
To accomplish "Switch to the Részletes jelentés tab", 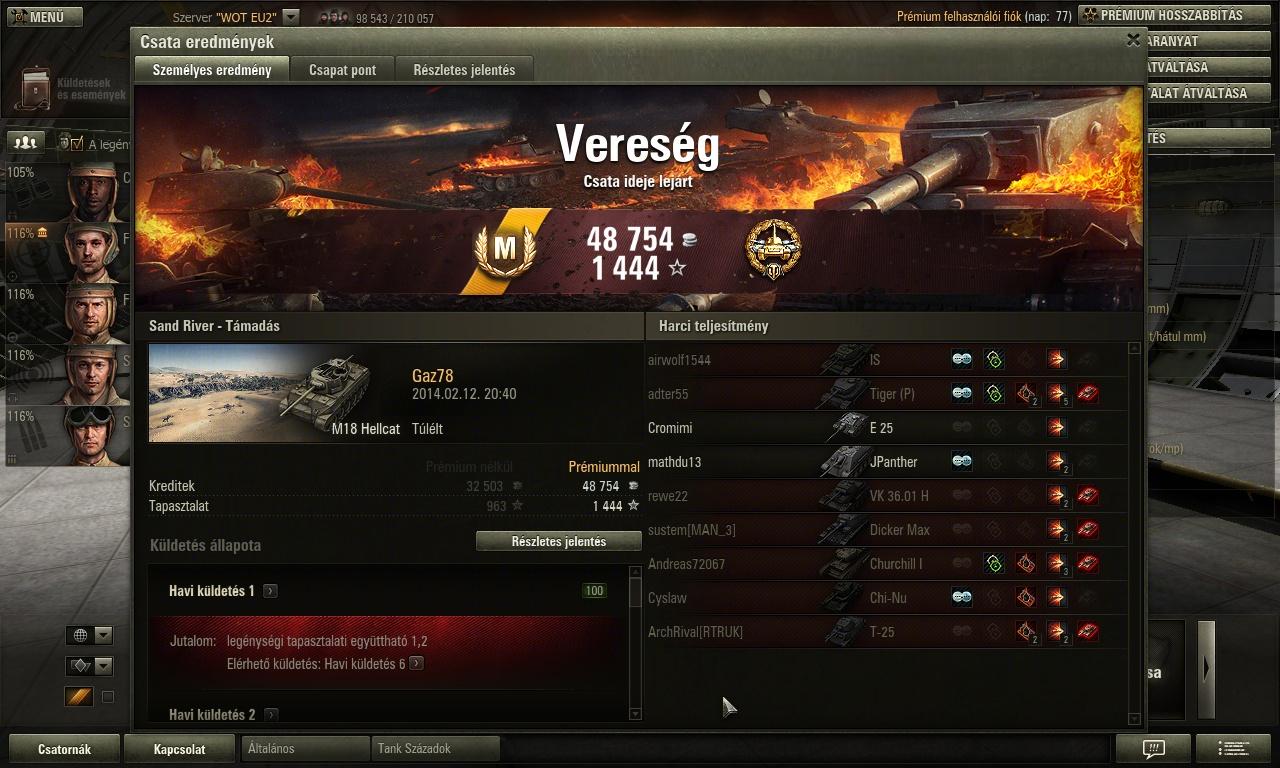I will [x=464, y=70].
